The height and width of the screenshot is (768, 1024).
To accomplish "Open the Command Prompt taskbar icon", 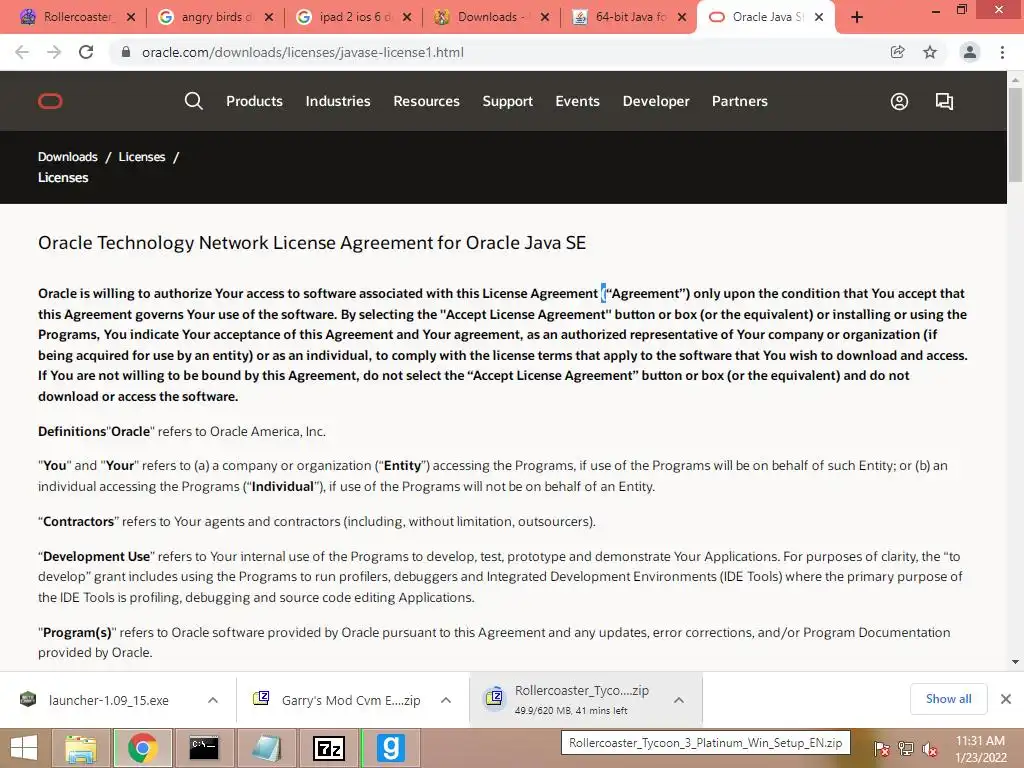I will [x=204, y=748].
